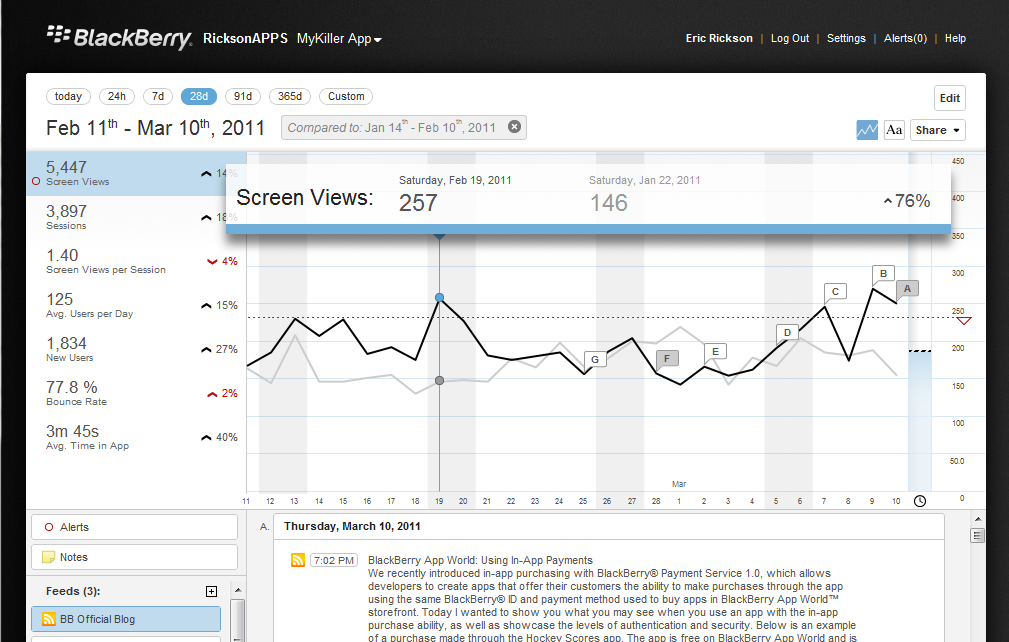
Task: Click the yellow Notes sticky icon
Action: pyautogui.click(x=48, y=557)
